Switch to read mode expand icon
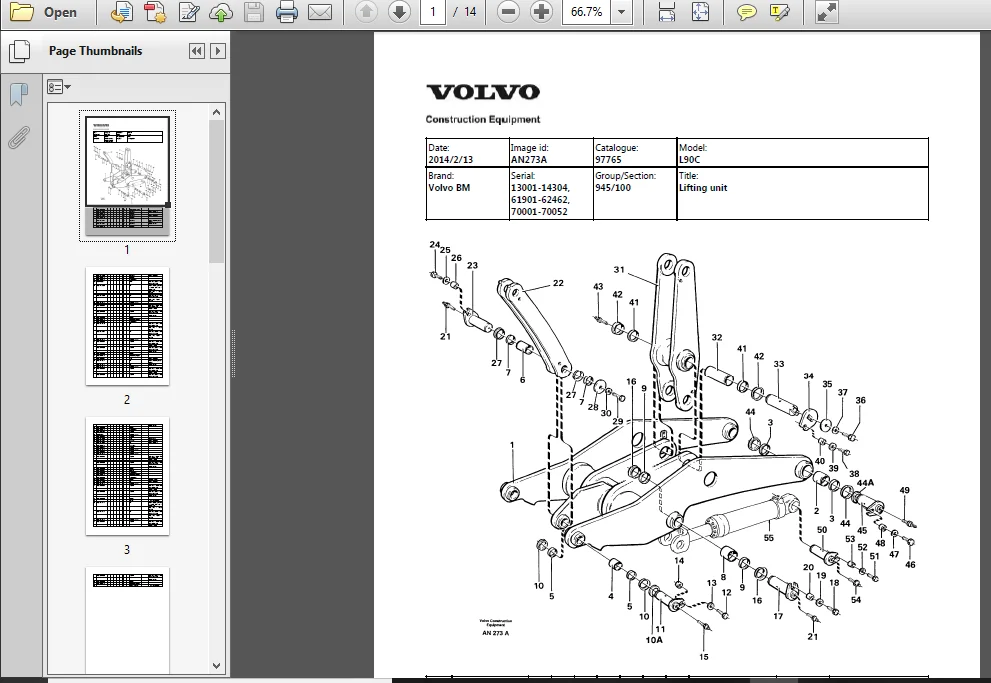 (827, 12)
